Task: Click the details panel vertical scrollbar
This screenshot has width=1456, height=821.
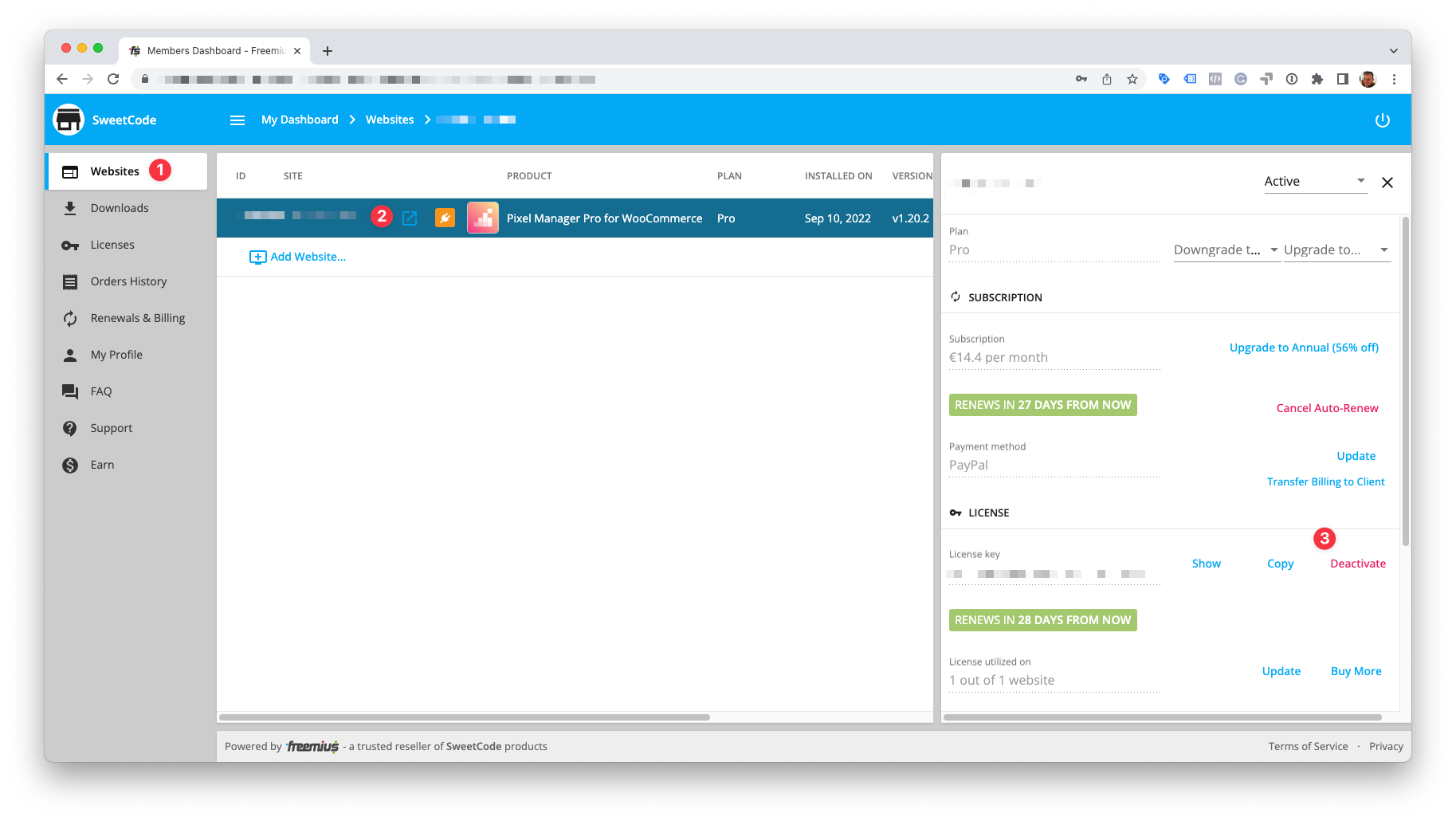Action: click(1406, 381)
